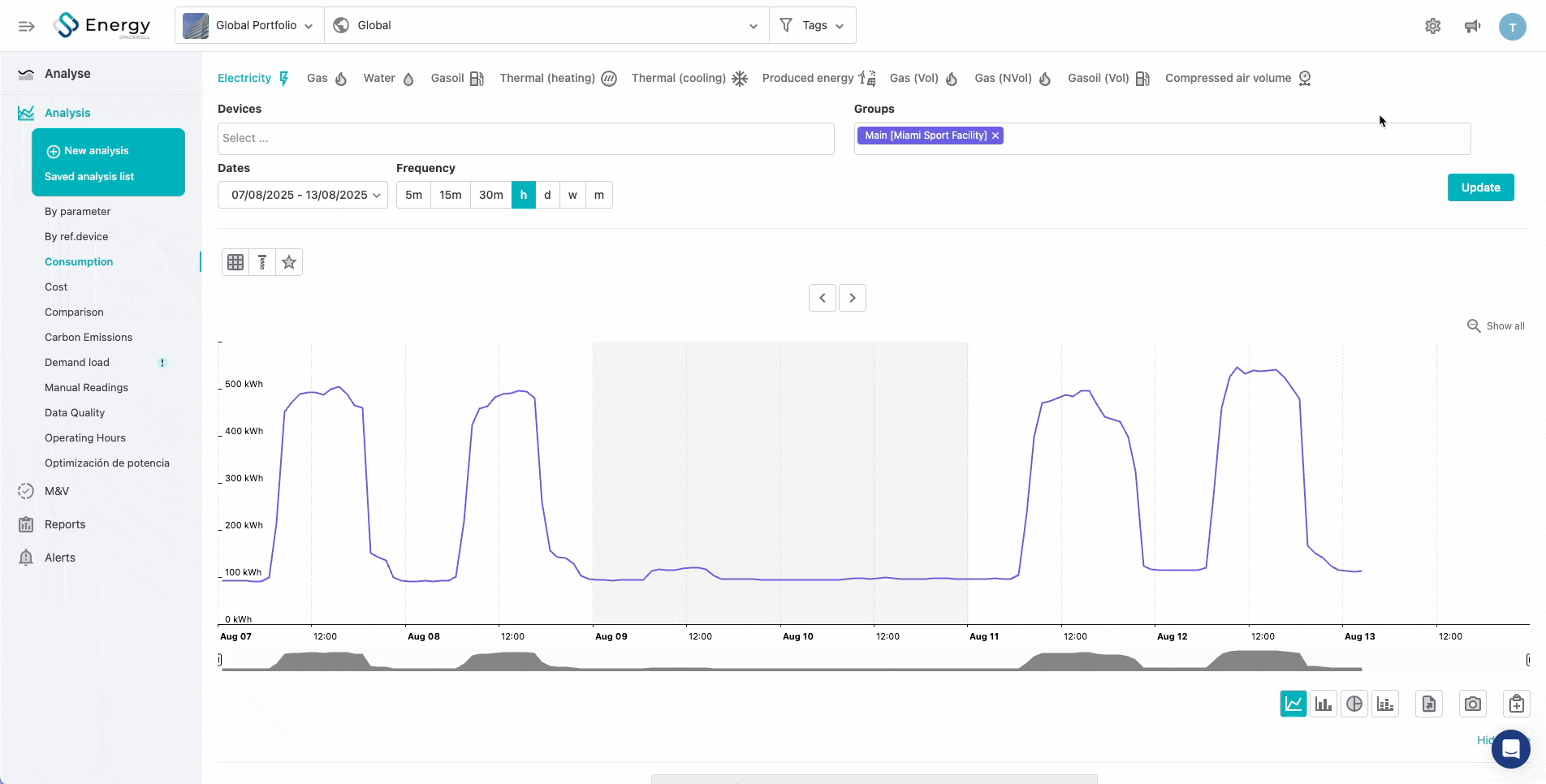Open the table grid view icon
The width and height of the screenshot is (1546, 784).
pos(235,262)
